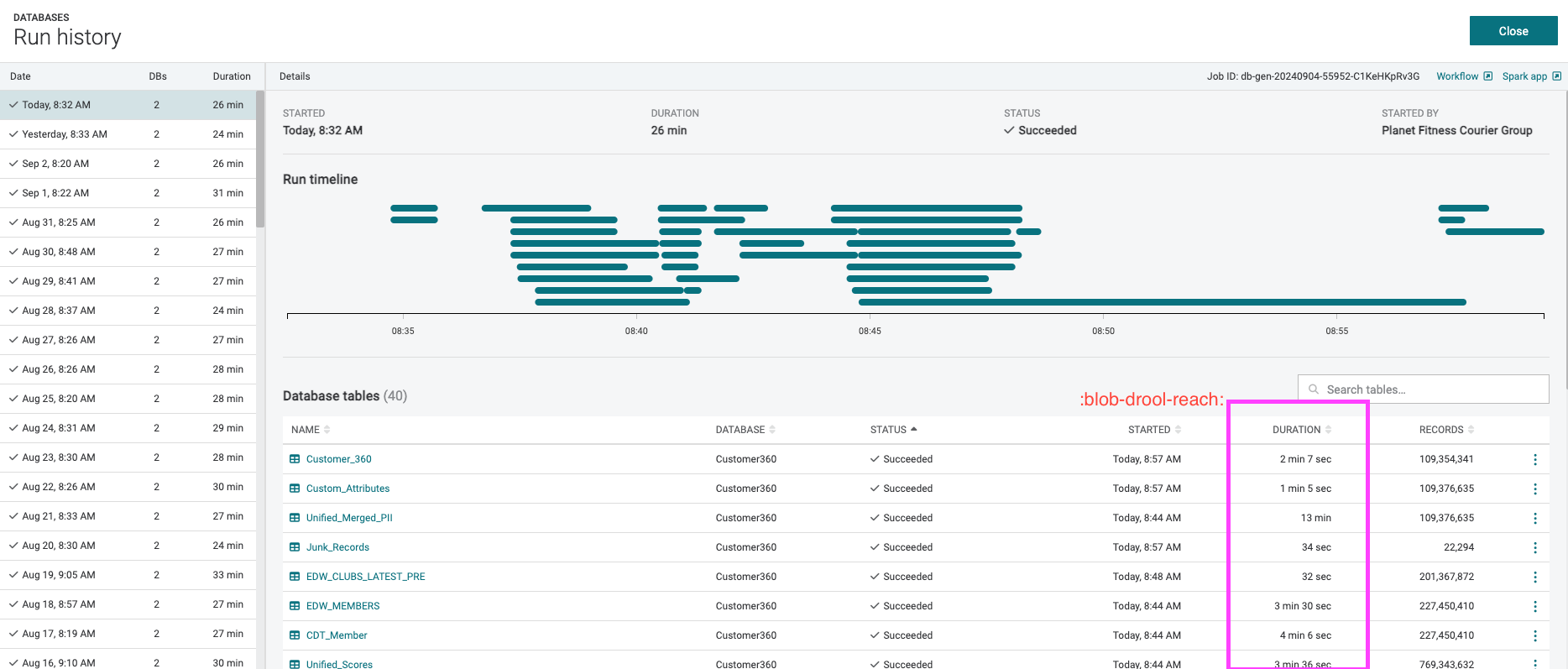Open the kebab menu for Unified_Merged_PII
Image resolution: width=1568 pixels, height=669 pixels.
pos(1535,518)
